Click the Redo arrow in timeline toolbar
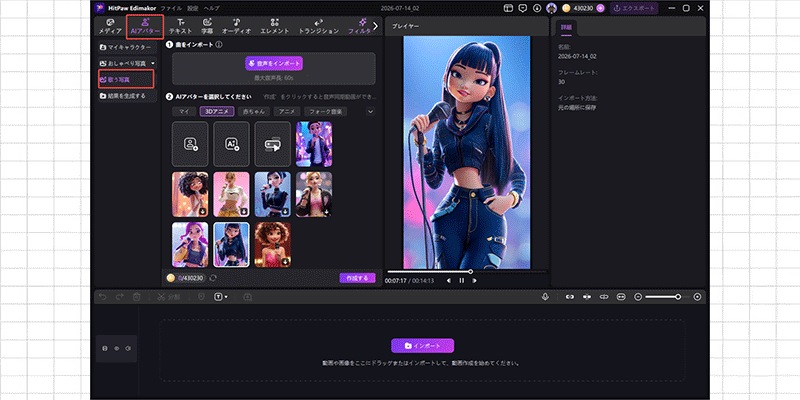The width and height of the screenshot is (800, 400). point(119,296)
